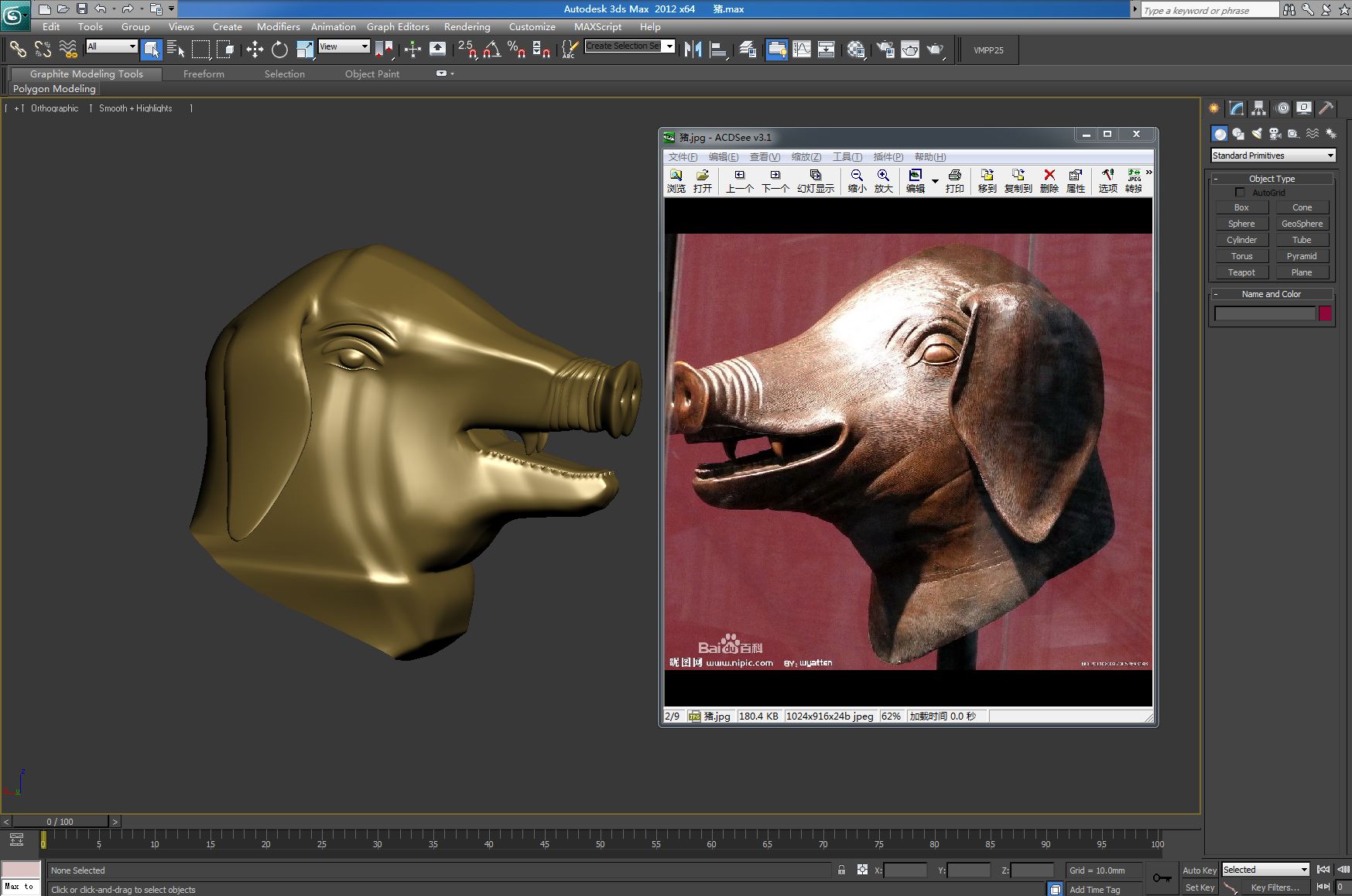Click the GeoSphere button
This screenshot has width=1352, height=896.
(x=1302, y=224)
